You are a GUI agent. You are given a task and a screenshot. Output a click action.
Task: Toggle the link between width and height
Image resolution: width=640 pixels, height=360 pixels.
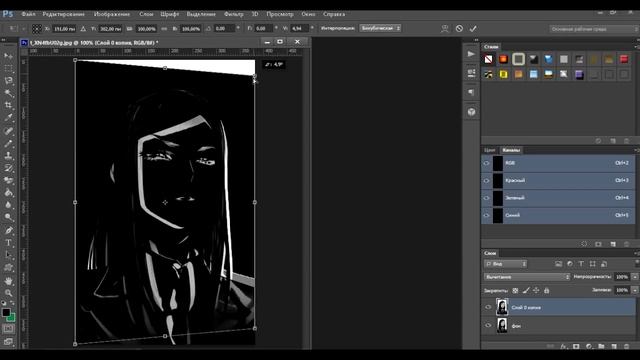point(164,29)
